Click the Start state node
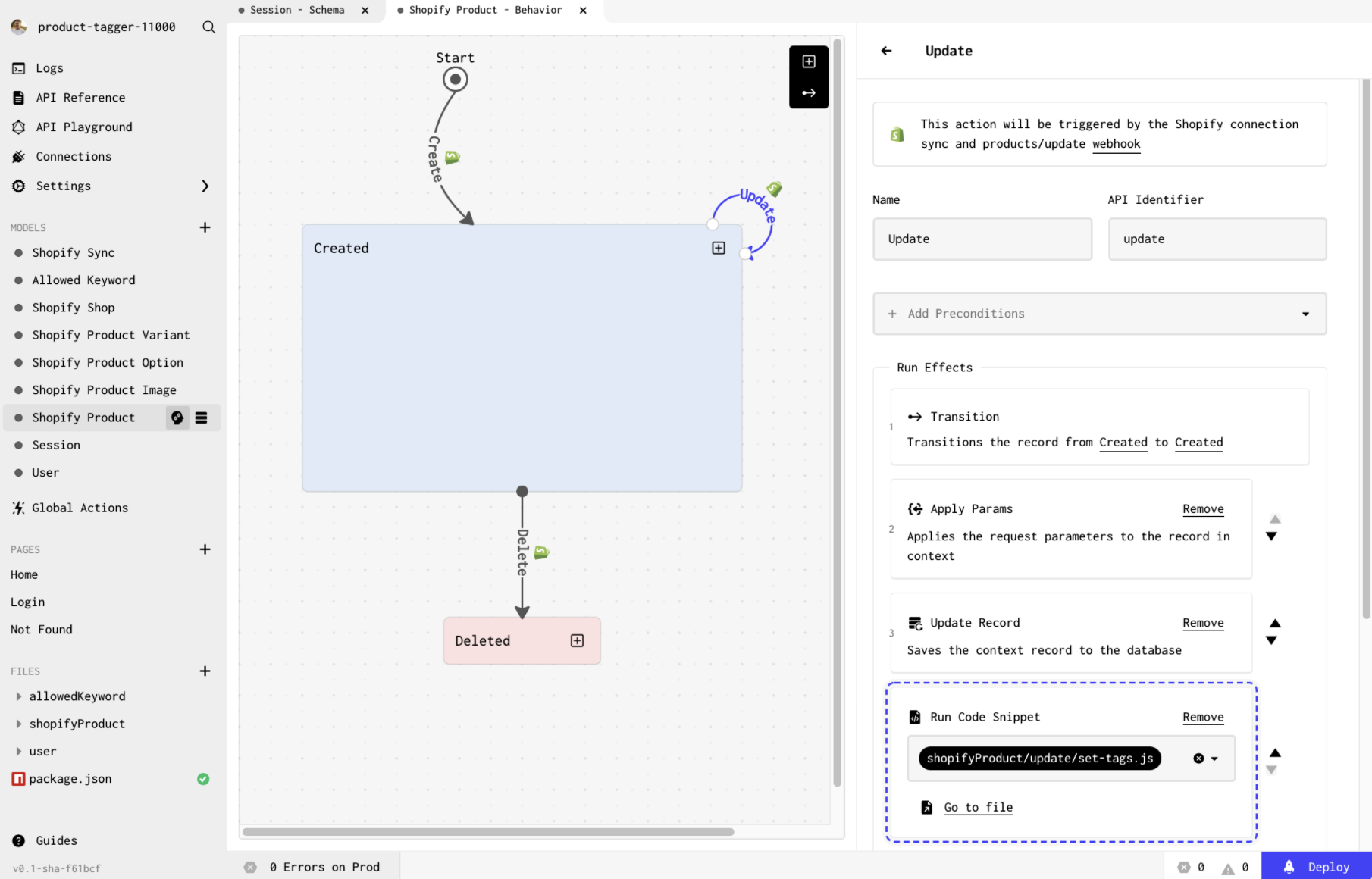Image resolution: width=1372 pixels, height=879 pixels. point(455,79)
